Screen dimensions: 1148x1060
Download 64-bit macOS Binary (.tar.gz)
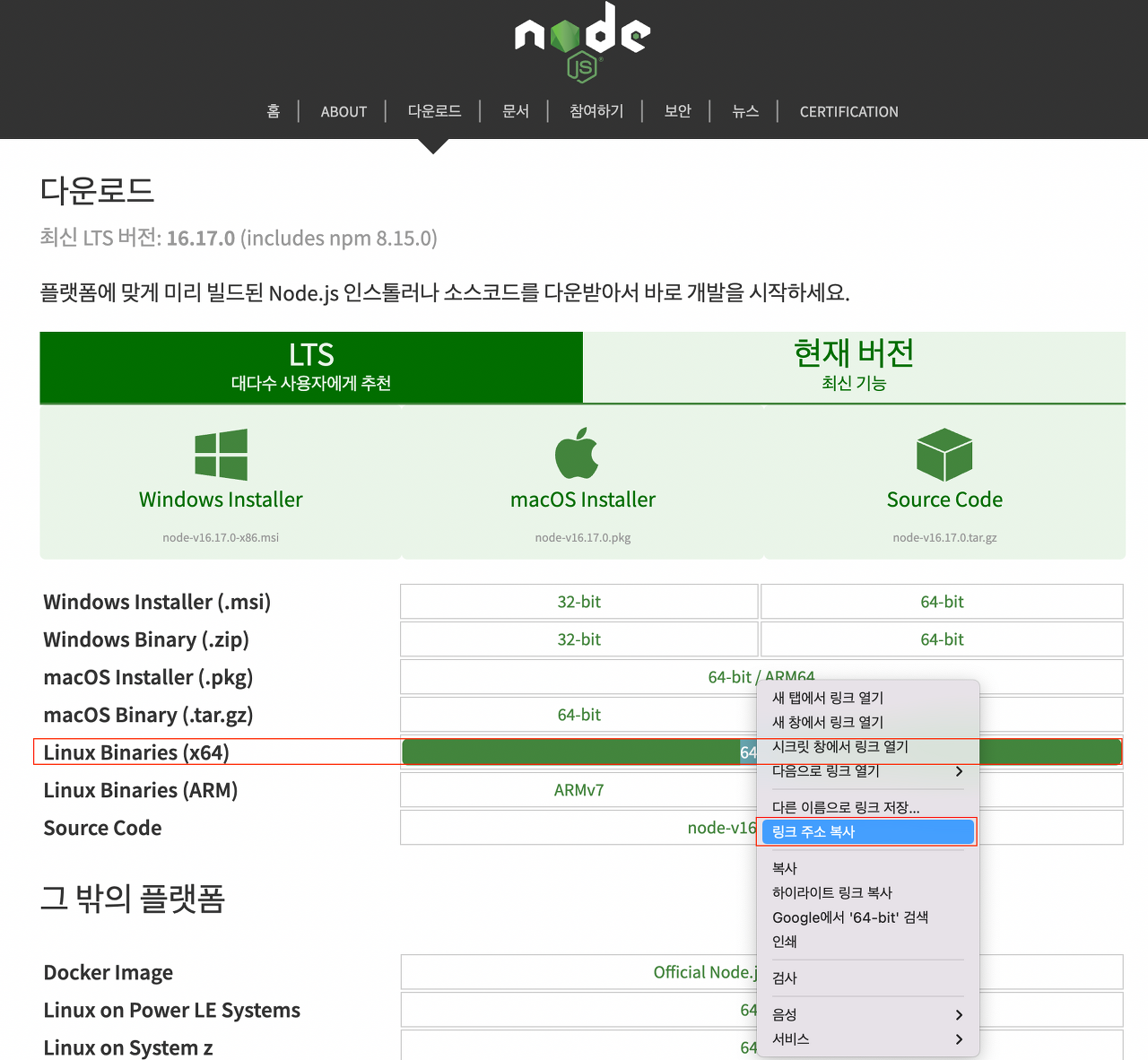pos(579,715)
